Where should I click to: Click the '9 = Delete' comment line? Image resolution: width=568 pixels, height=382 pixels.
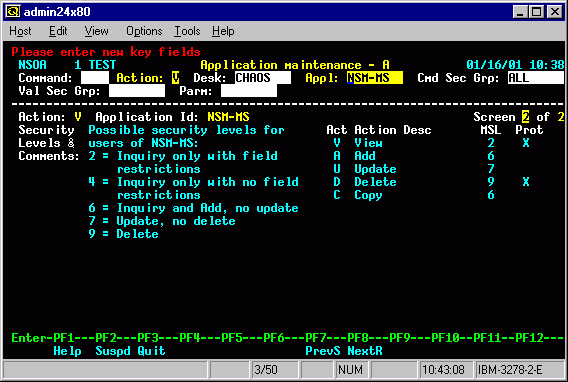pyautogui.click(x=123, y=234)
